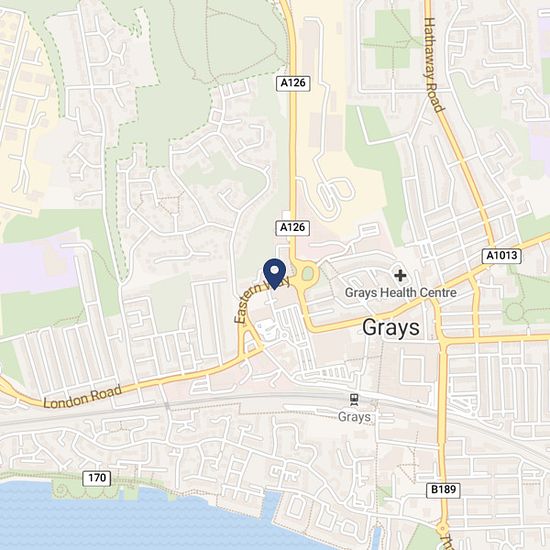550x550 pixels.
Task: Click the Grays Health Centre cross icon
Action: [400, 276]
